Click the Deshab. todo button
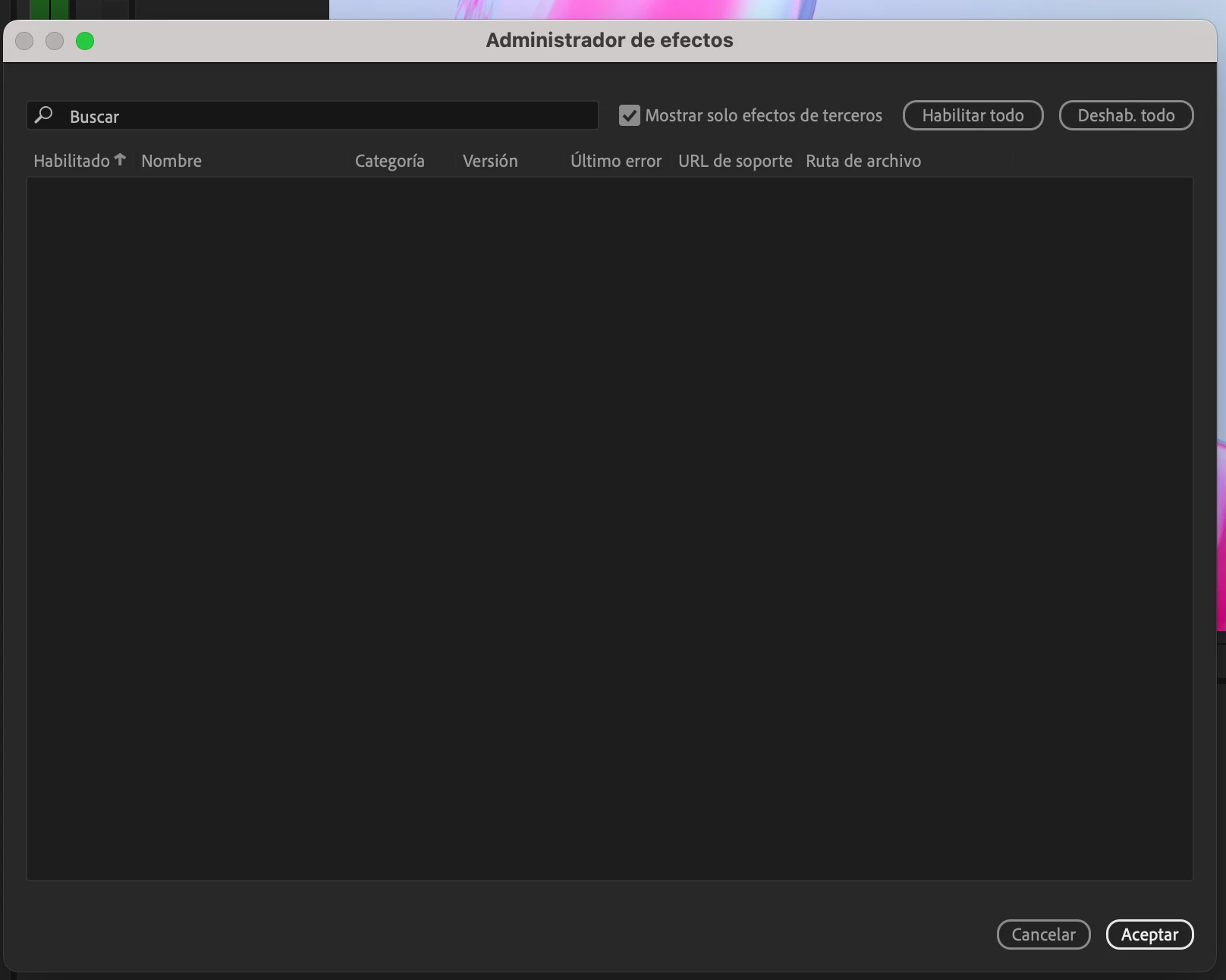This screenshot has height=980, width=1226. point(1126,115)
